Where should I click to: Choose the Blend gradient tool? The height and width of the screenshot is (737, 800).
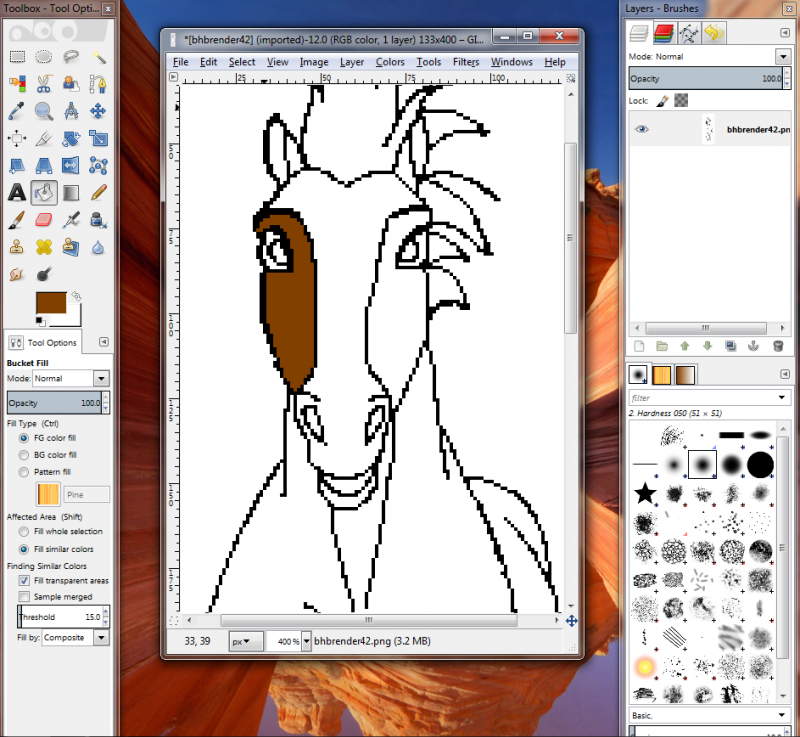point(71,193)
